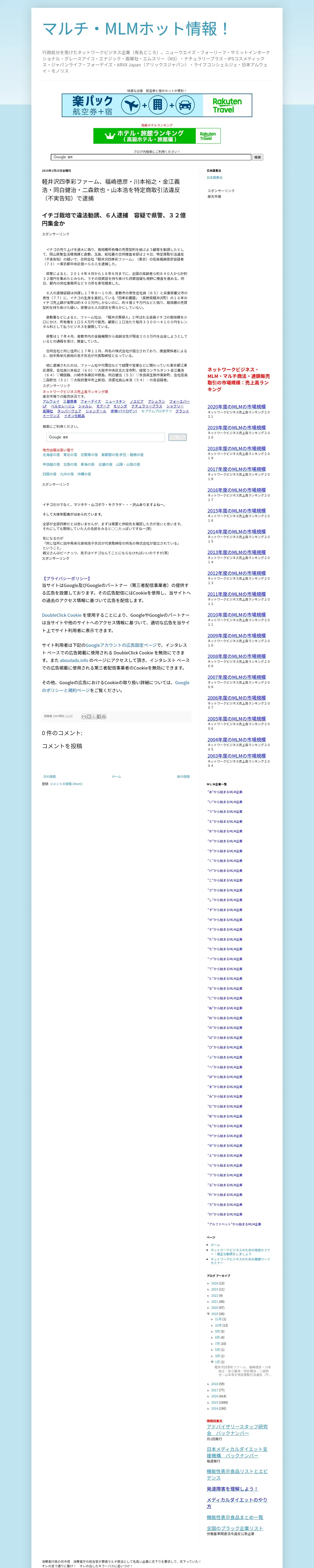Expand the 2024 blog archive
The height and width of the screenshot is (1568, 314).
tap(209, 1283)
